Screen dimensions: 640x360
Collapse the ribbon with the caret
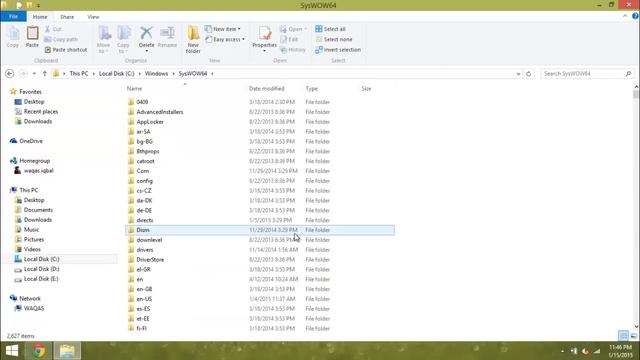(625, 16)
